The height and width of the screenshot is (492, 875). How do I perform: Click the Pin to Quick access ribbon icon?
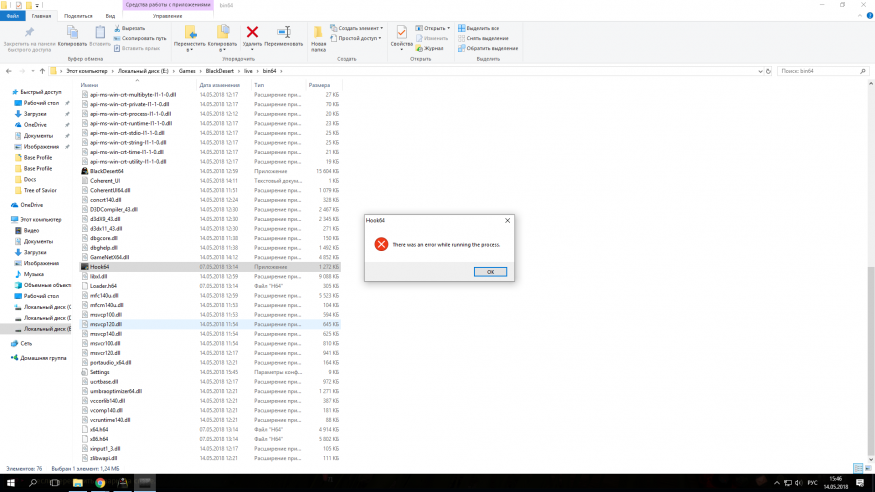(29, 32)
